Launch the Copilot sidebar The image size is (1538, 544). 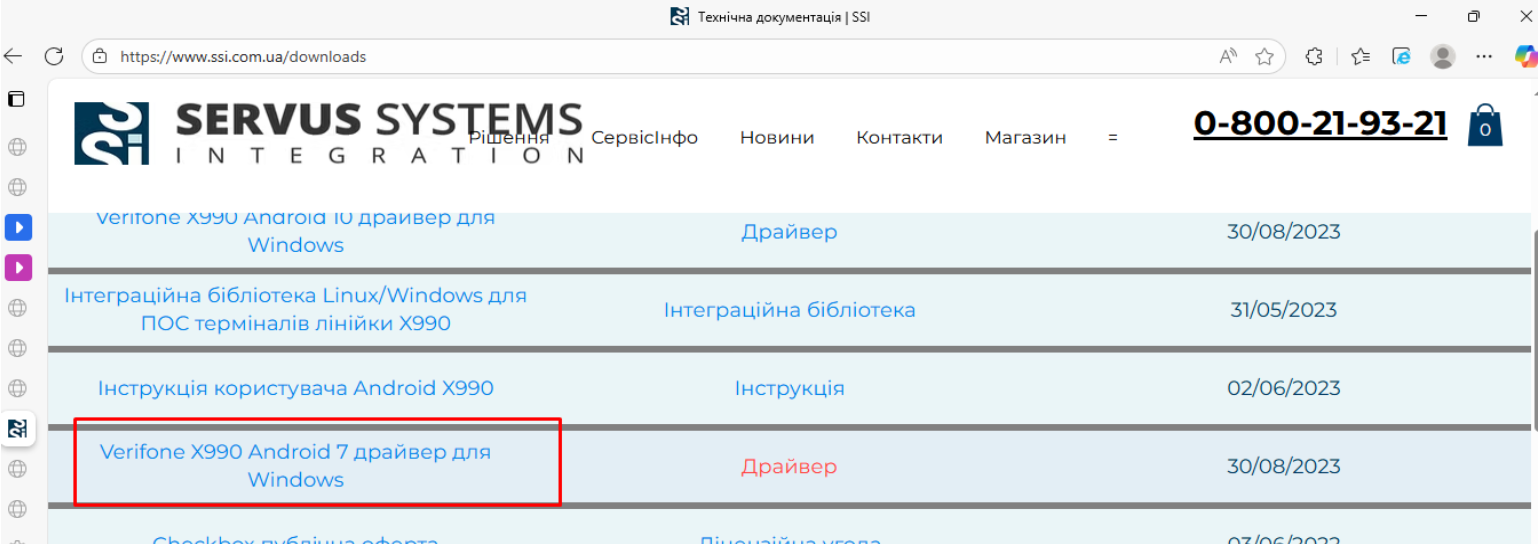coord(1524,56)
